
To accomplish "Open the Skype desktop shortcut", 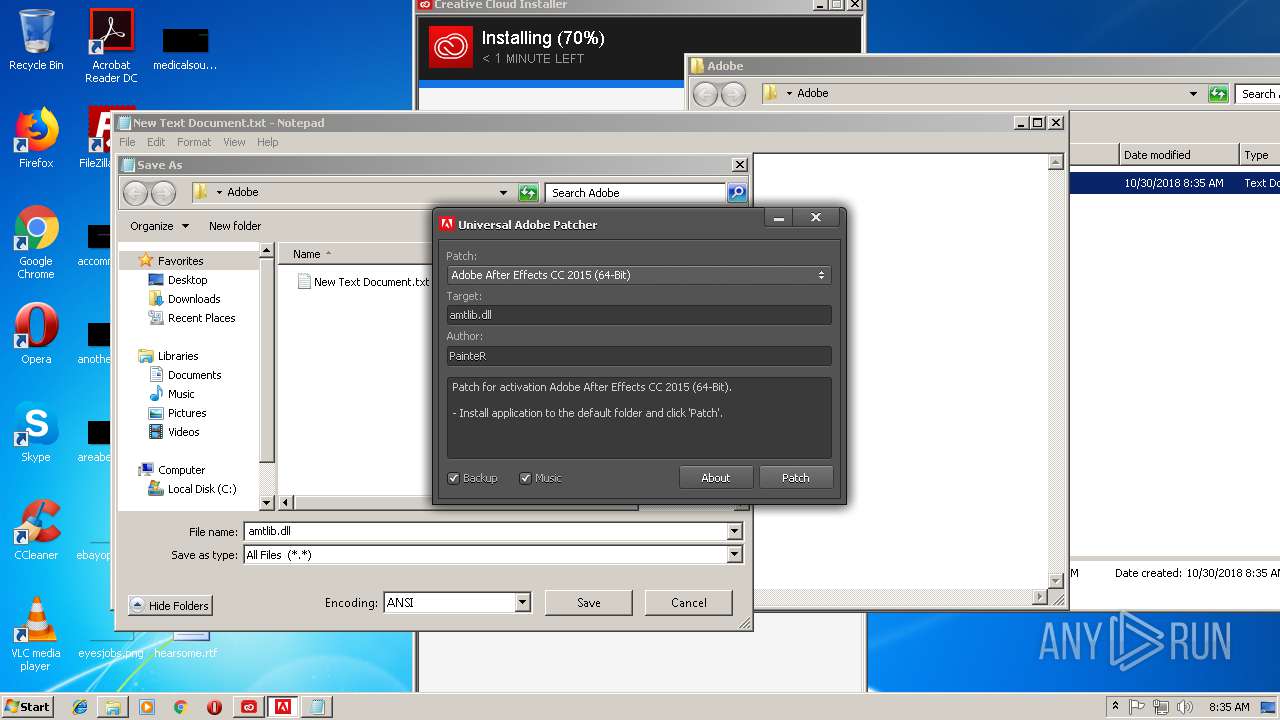I will coord(36,432).
